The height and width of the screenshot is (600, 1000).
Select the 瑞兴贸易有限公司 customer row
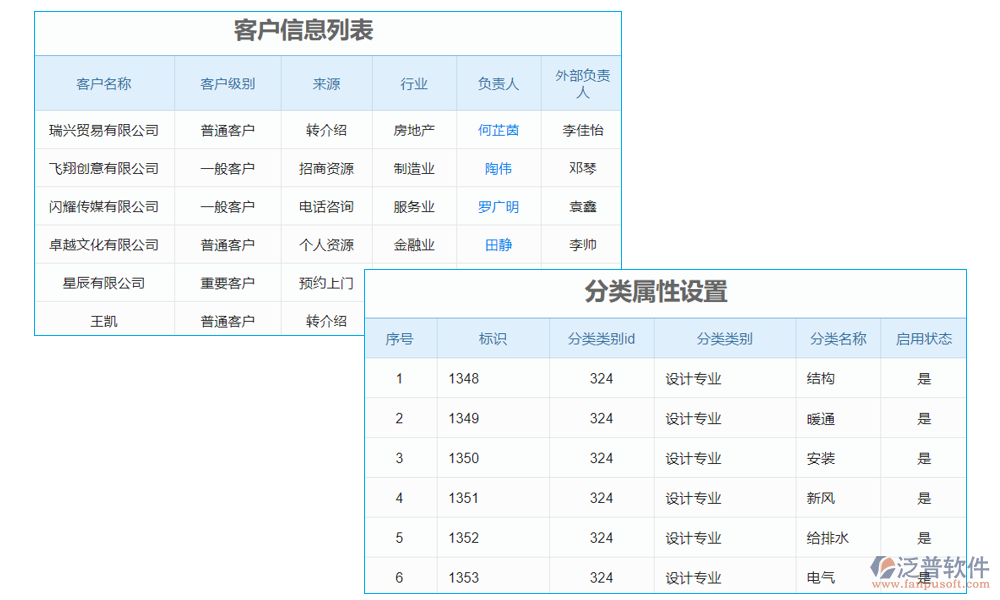click(x=105, y=130)
